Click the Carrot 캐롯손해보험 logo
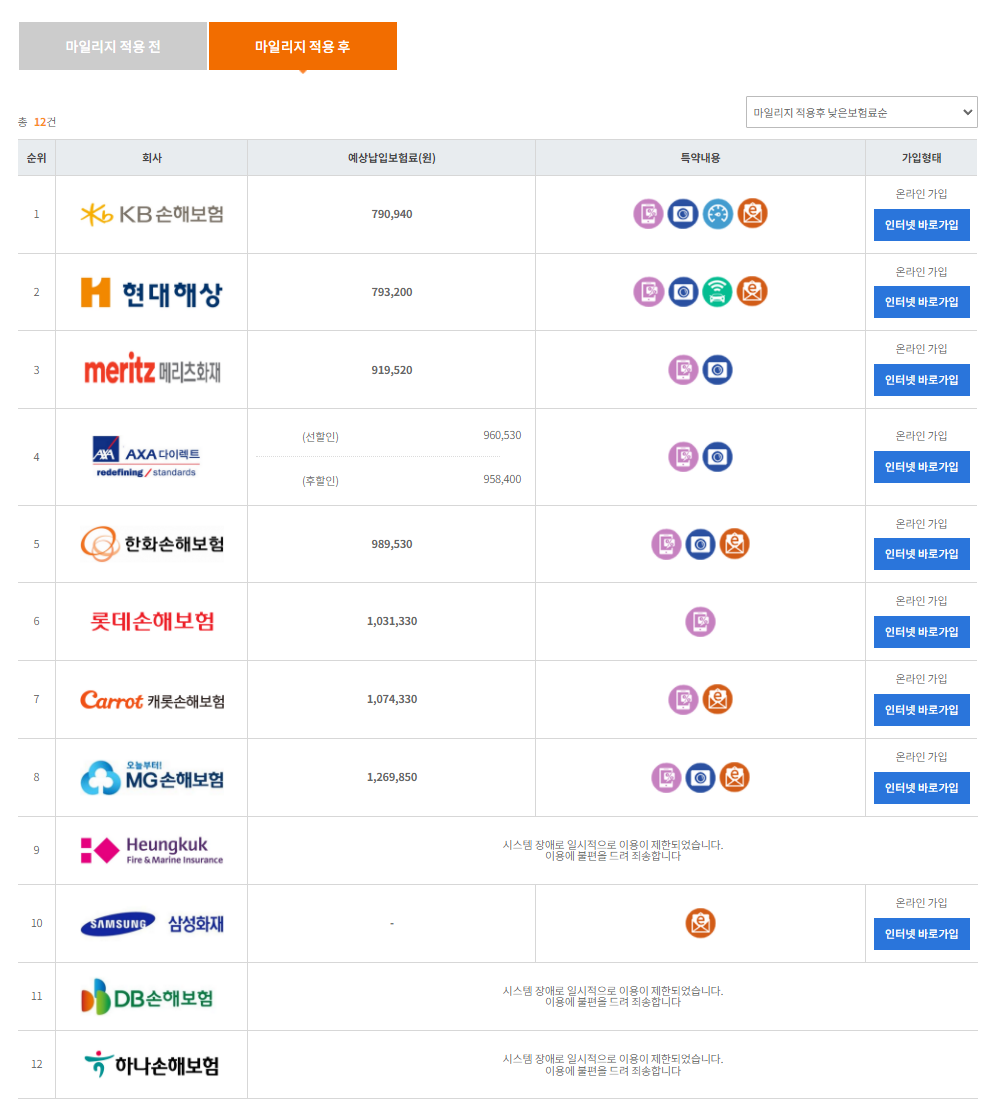The image size is (993, 1109). (152, 700)
